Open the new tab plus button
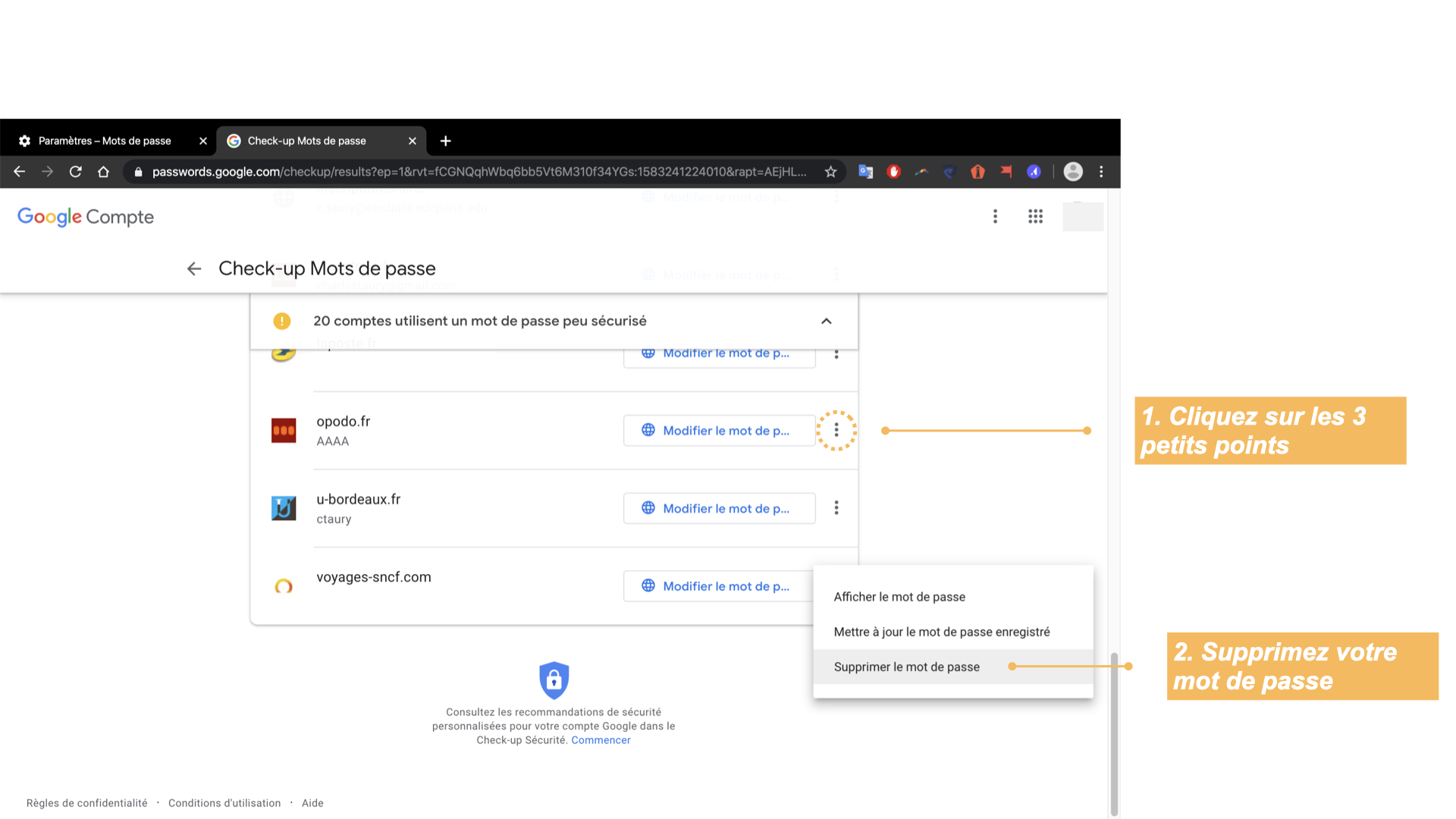1456x819 pixels. coord(446,141)
